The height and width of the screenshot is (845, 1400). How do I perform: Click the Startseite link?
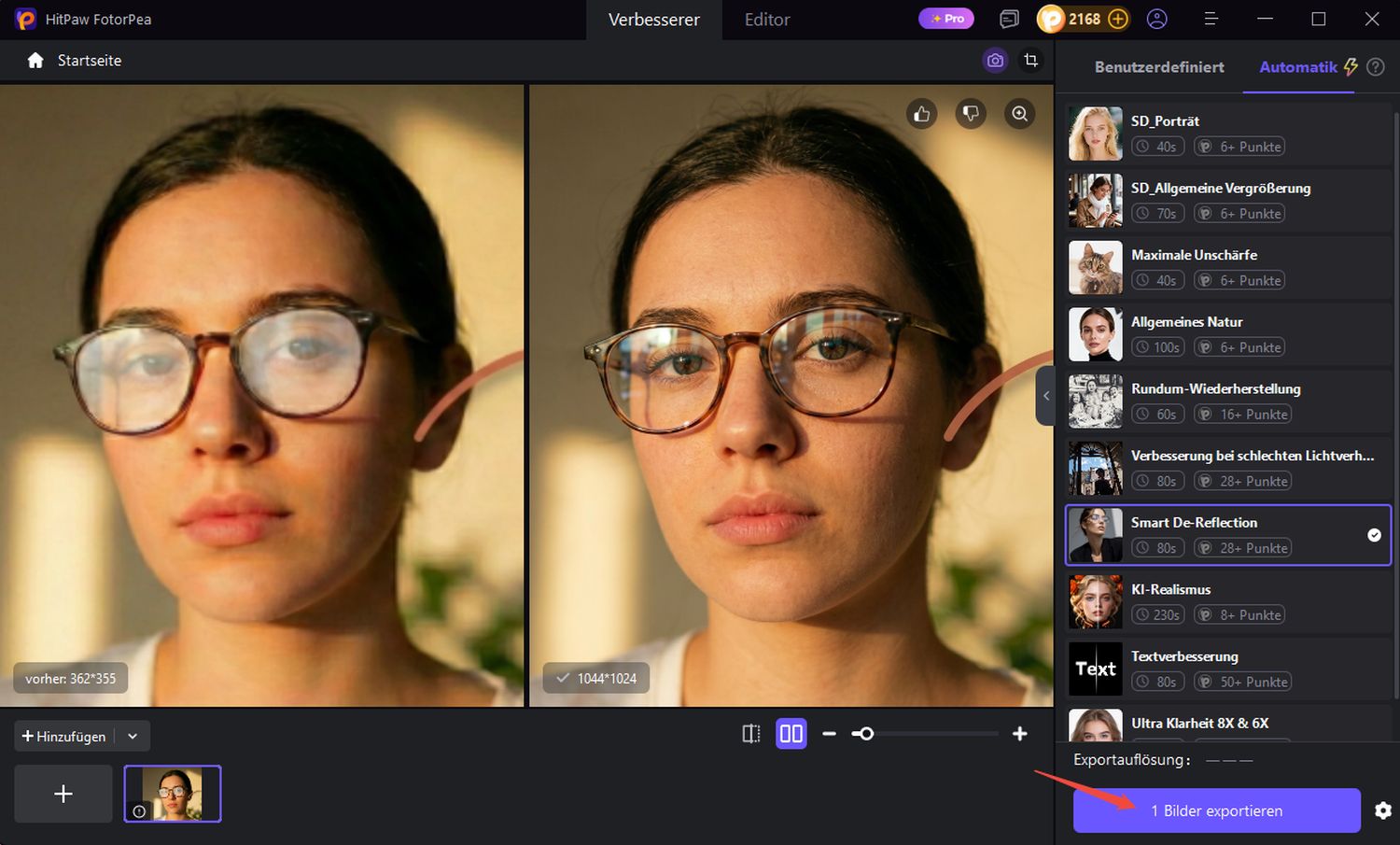[x=90, y=61]
